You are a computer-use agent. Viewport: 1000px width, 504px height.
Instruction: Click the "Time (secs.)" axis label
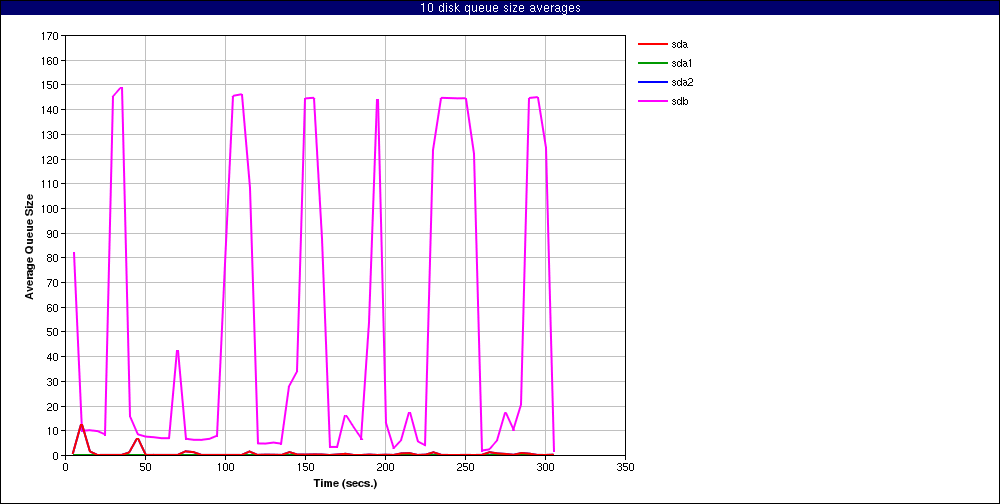click(345, 484)
